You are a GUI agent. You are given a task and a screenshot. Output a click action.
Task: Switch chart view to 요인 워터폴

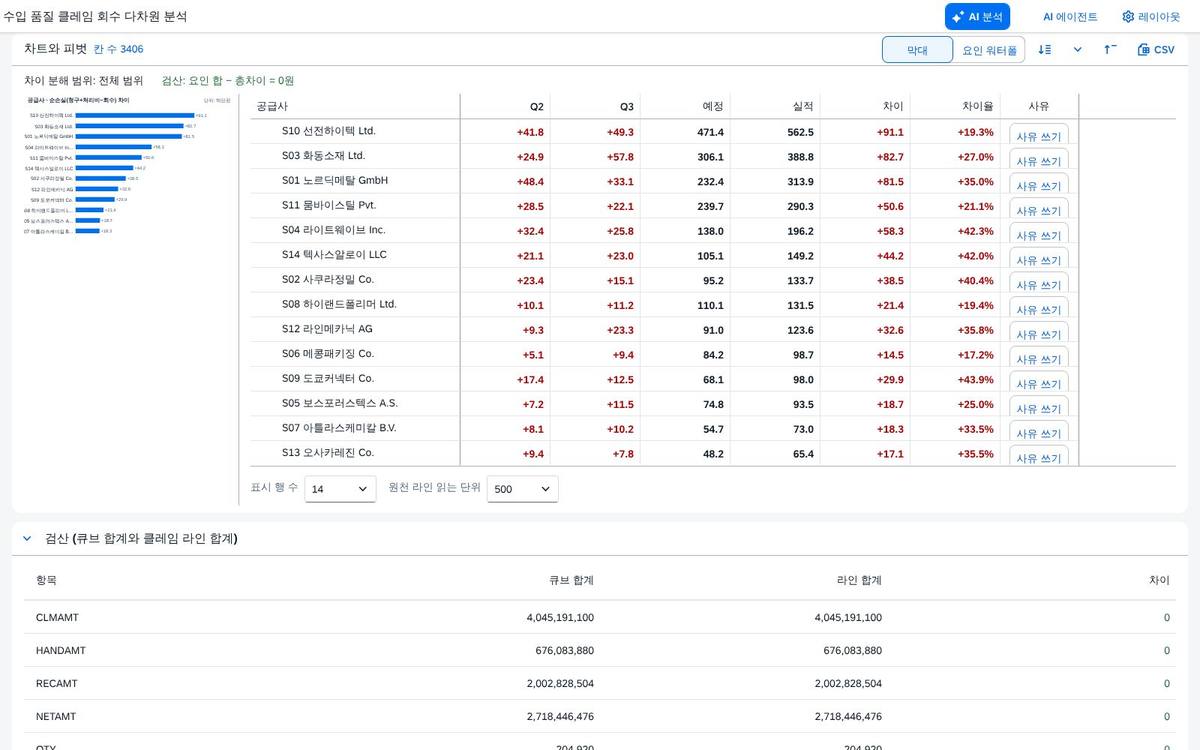pyautogui.click(x=989, y=49)
